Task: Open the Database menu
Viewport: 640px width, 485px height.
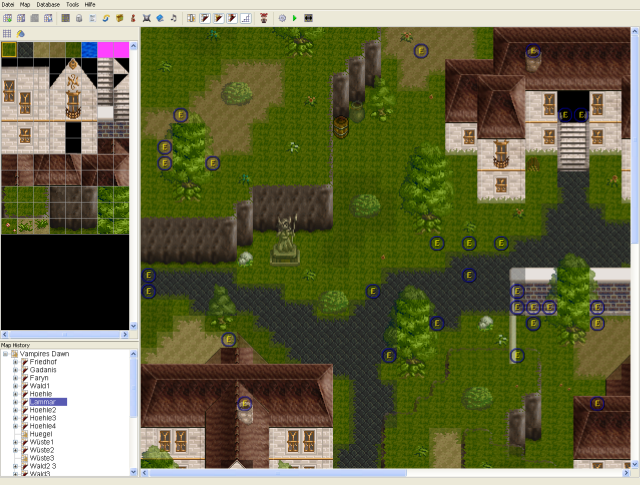Action: [x=46, y=5]
